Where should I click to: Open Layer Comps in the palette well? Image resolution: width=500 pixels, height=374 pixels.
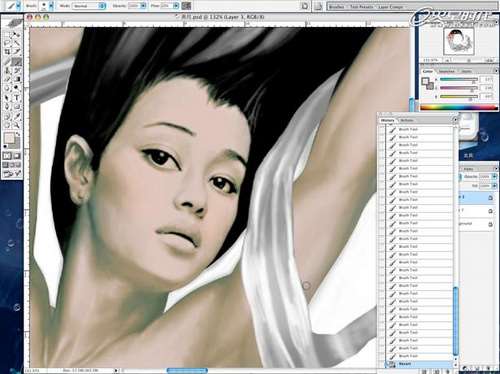pyautogui.click(x=390, y=7)
